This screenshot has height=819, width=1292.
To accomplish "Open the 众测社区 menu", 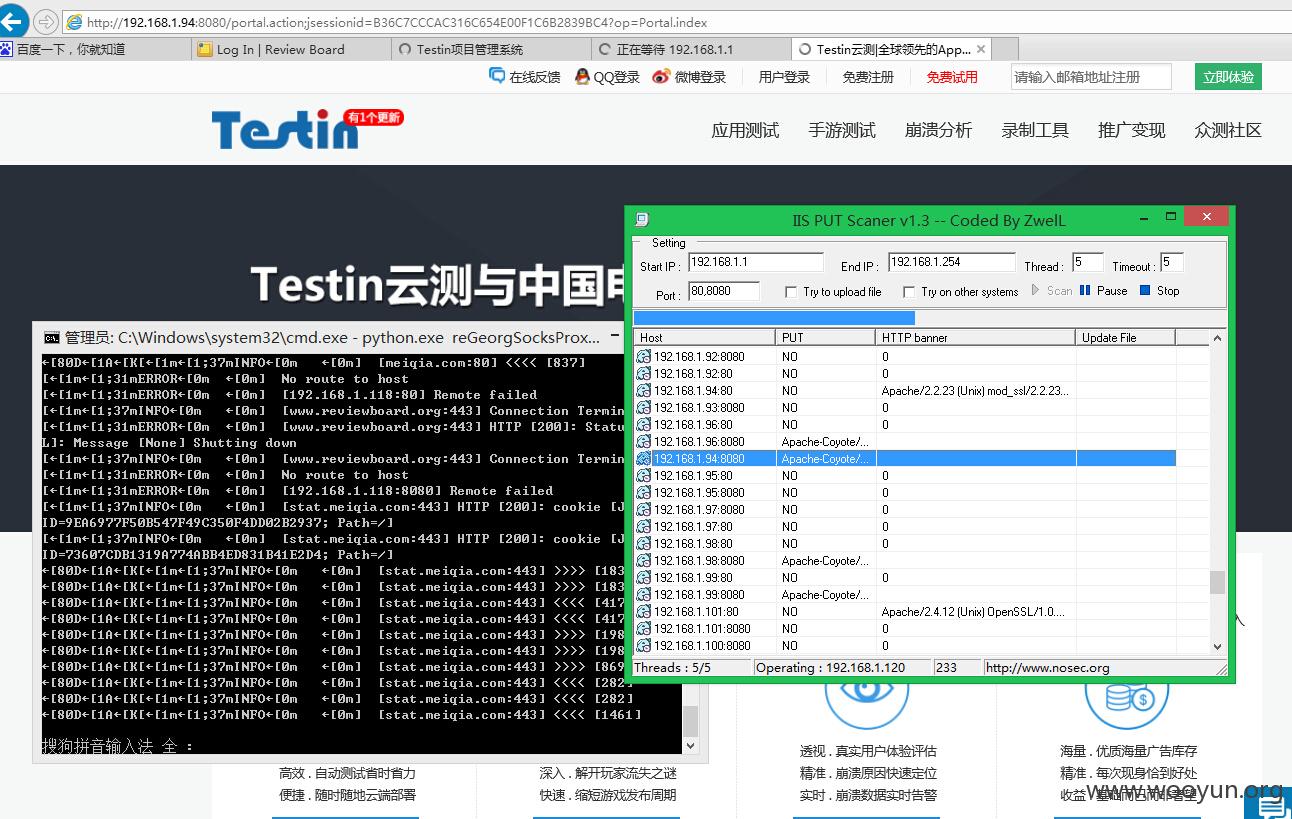I will click(x=1228, y=130).
